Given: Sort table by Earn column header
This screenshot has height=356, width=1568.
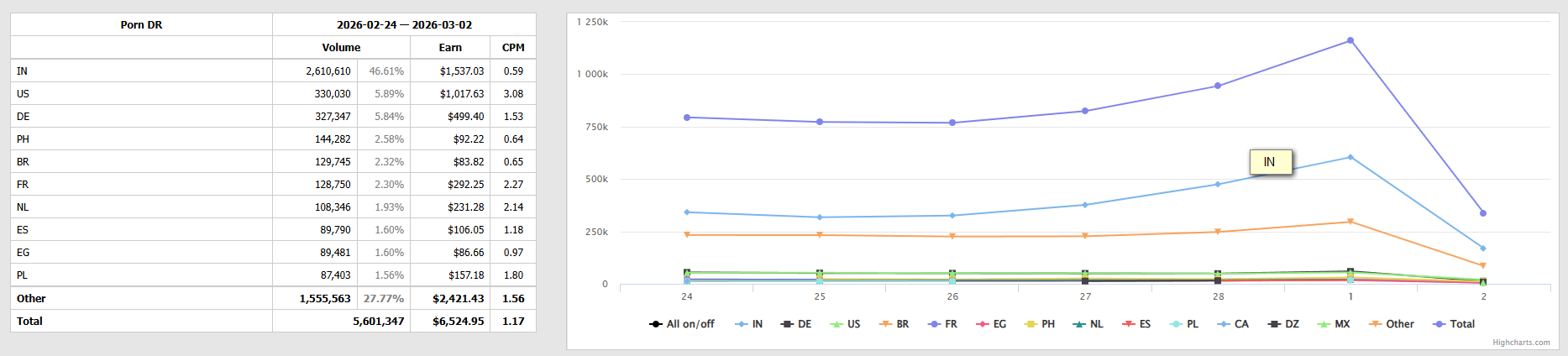Looking at the screenshot, I should (x=450, y=48).
